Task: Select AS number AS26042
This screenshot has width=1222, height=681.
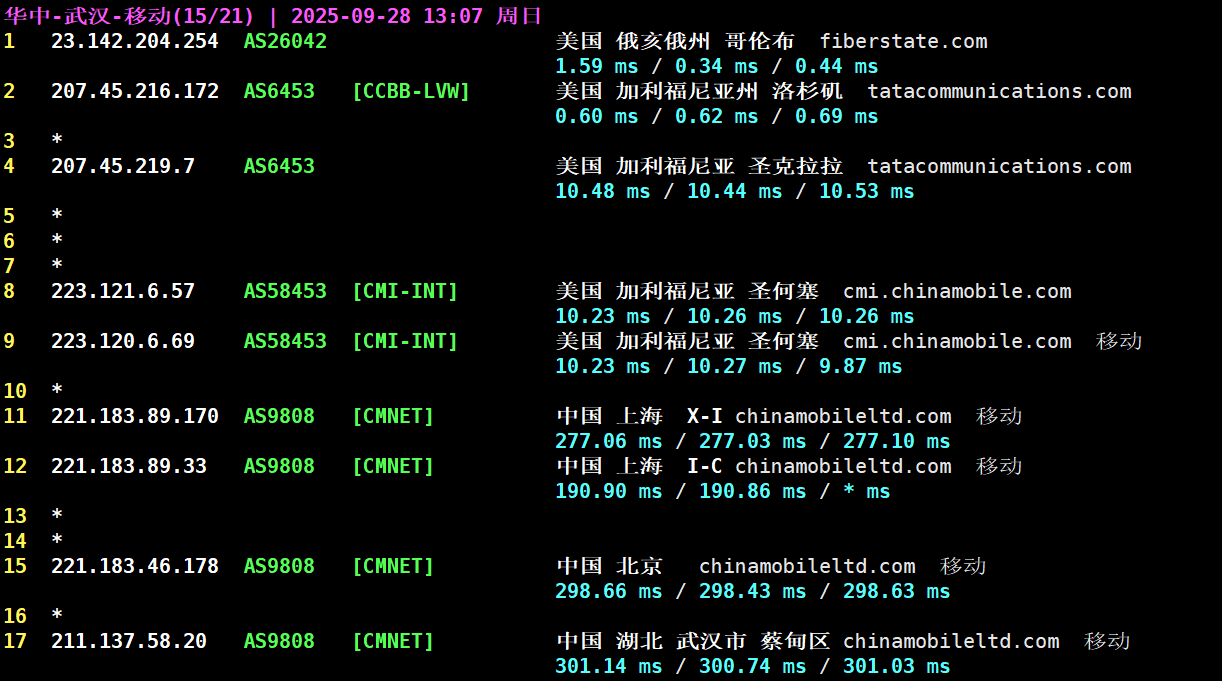Action: (x=285, y=41)
